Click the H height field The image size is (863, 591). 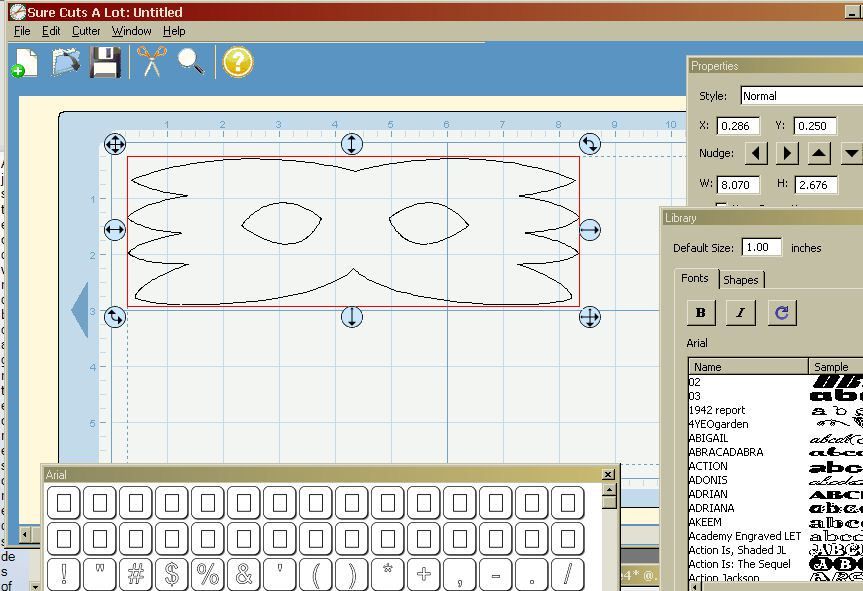point(816,185)
